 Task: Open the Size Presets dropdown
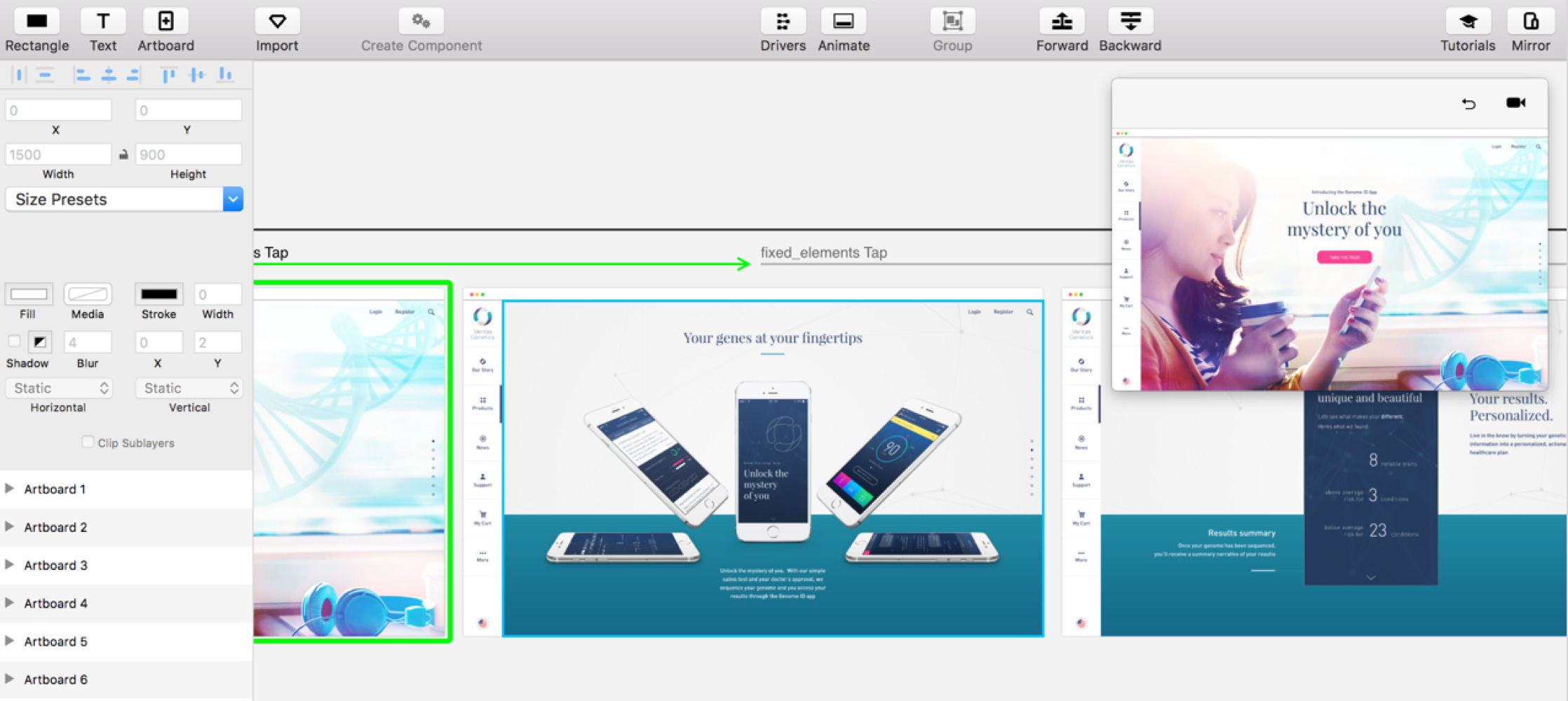(233, 199)
